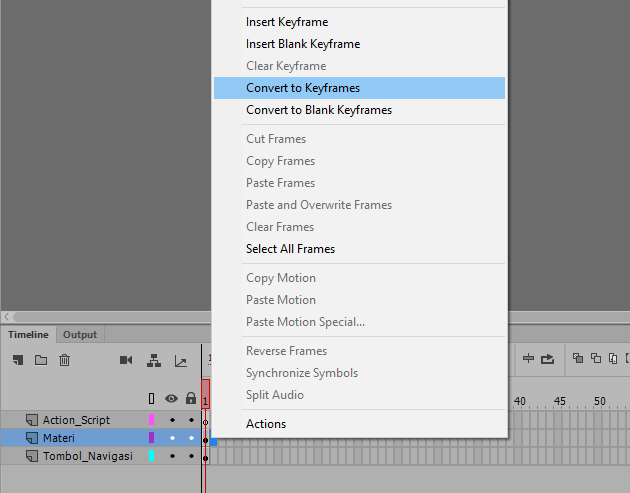
Task: Choose Insert Keyframe from context menu
Action: point(359,22)
